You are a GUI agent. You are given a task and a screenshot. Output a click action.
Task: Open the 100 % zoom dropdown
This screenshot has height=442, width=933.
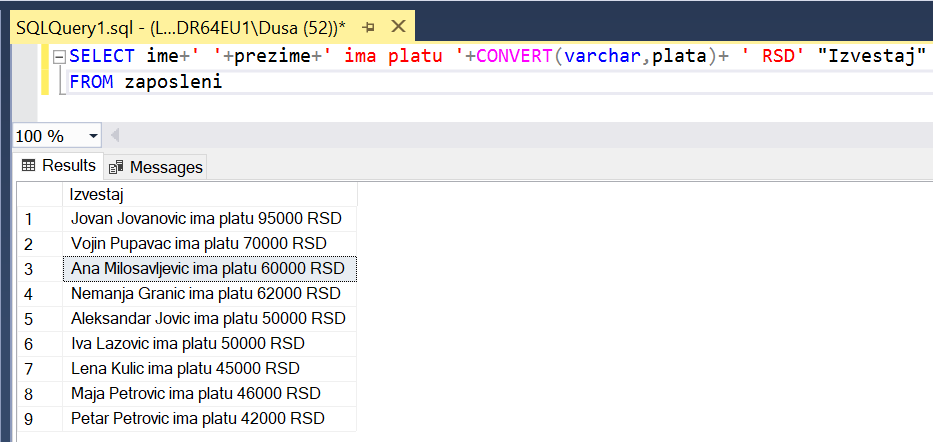click(94, 136)
